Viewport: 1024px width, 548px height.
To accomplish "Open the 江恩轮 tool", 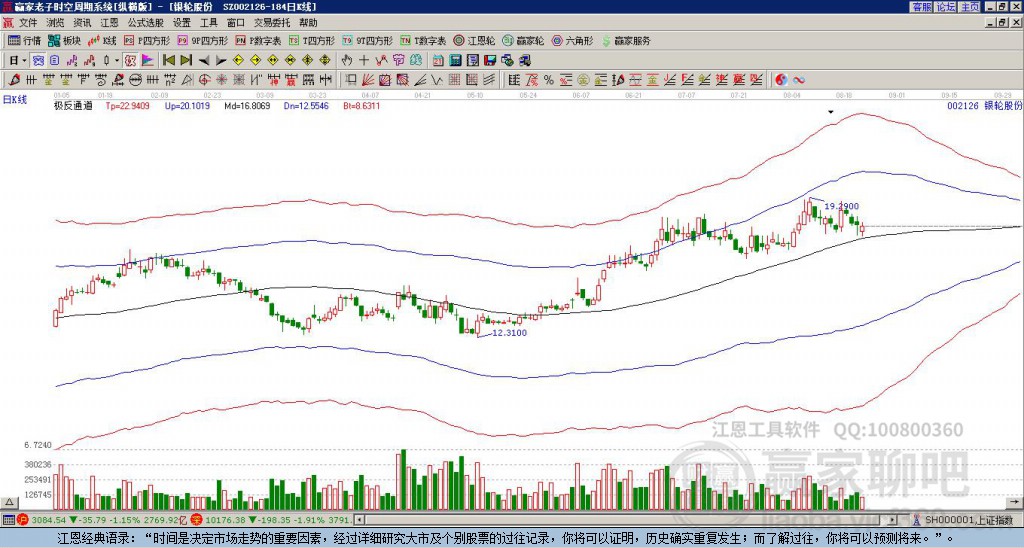I will coord(474,40).
